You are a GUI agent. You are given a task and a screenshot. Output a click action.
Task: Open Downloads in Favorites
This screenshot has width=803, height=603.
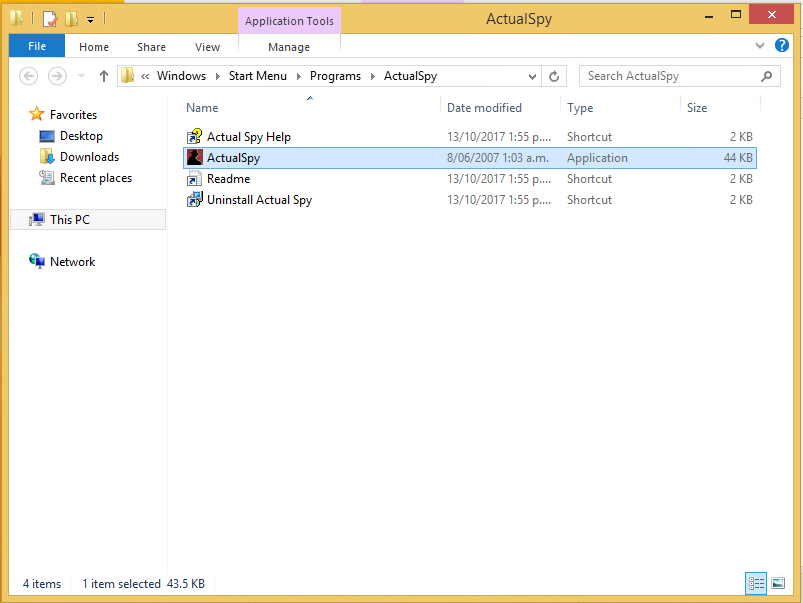(89, 157)
